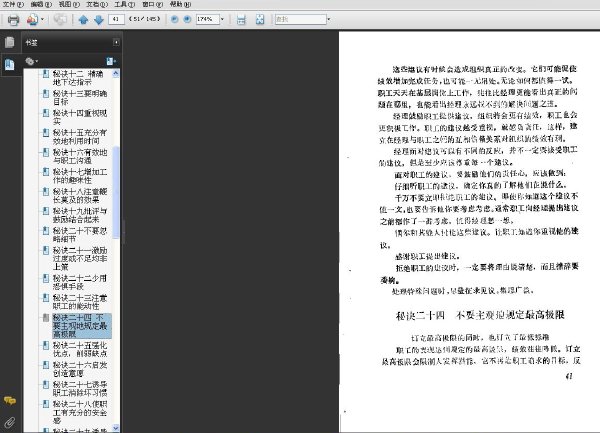This screenshot has height=433, width=600.
Task: Click the page count text (51 / 145)
Action: (144, 19)
